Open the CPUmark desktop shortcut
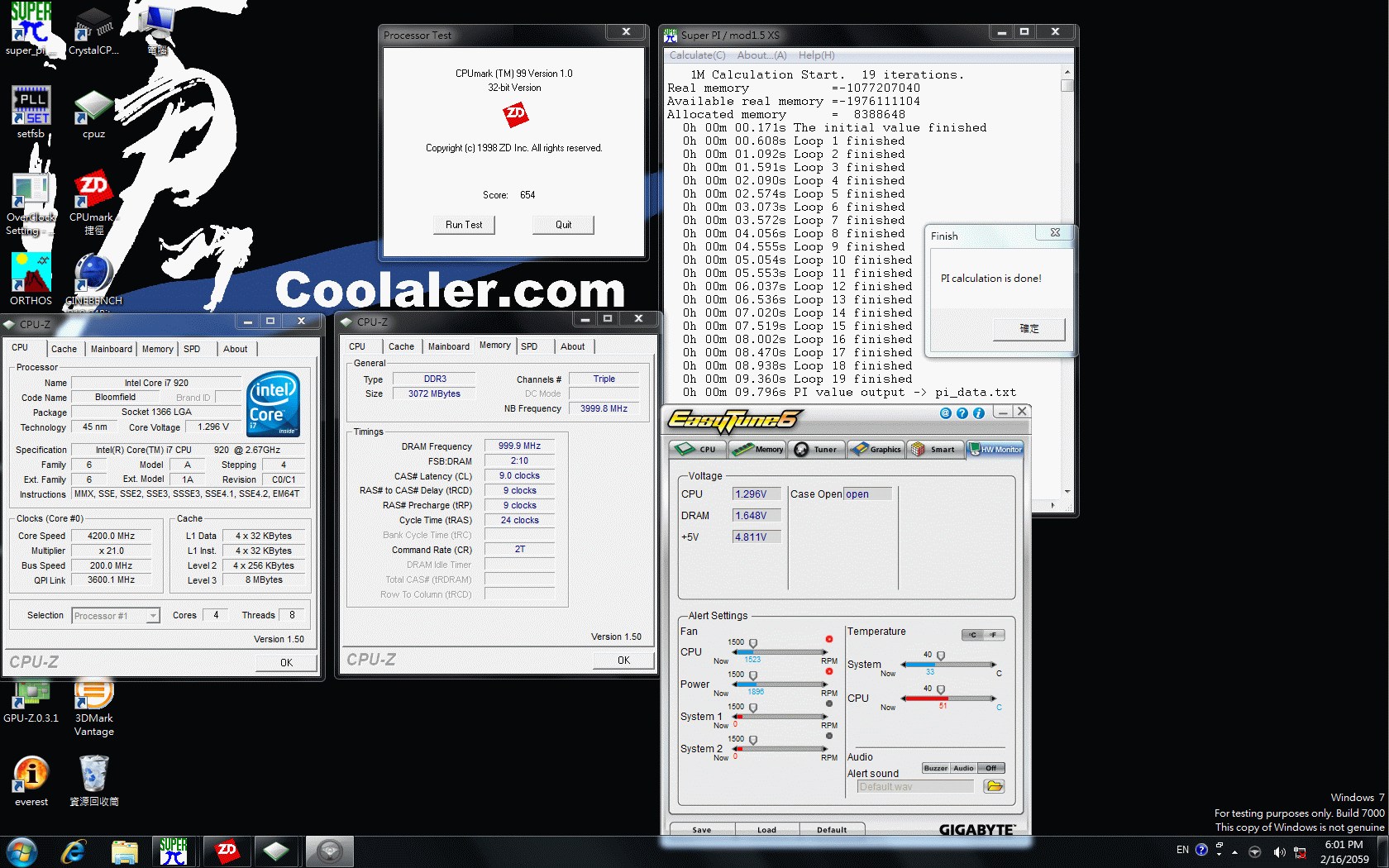This screenshot has height=868, width=1389. 93,203
